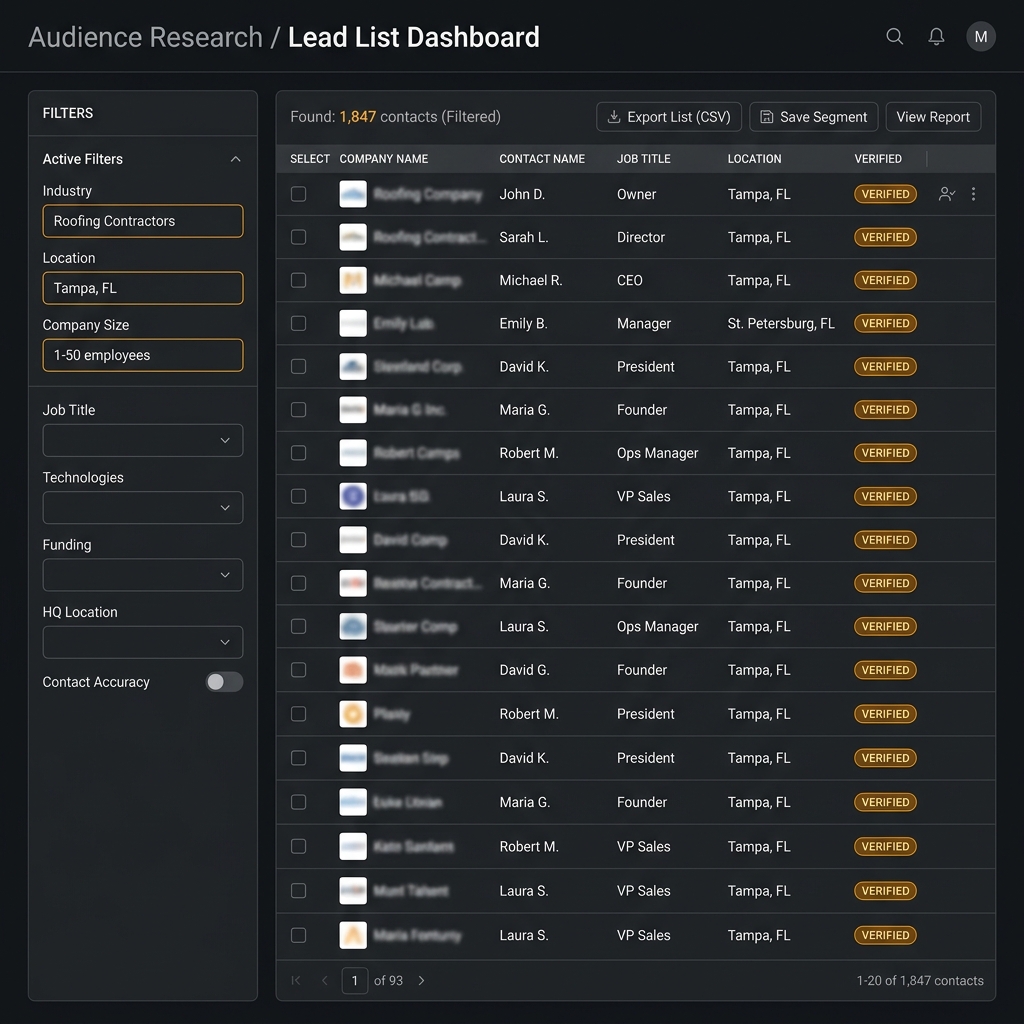This screenshot has height=1024, width=1024.
Task: Sort by the Verified column header
Action: [x=878, y=159]
